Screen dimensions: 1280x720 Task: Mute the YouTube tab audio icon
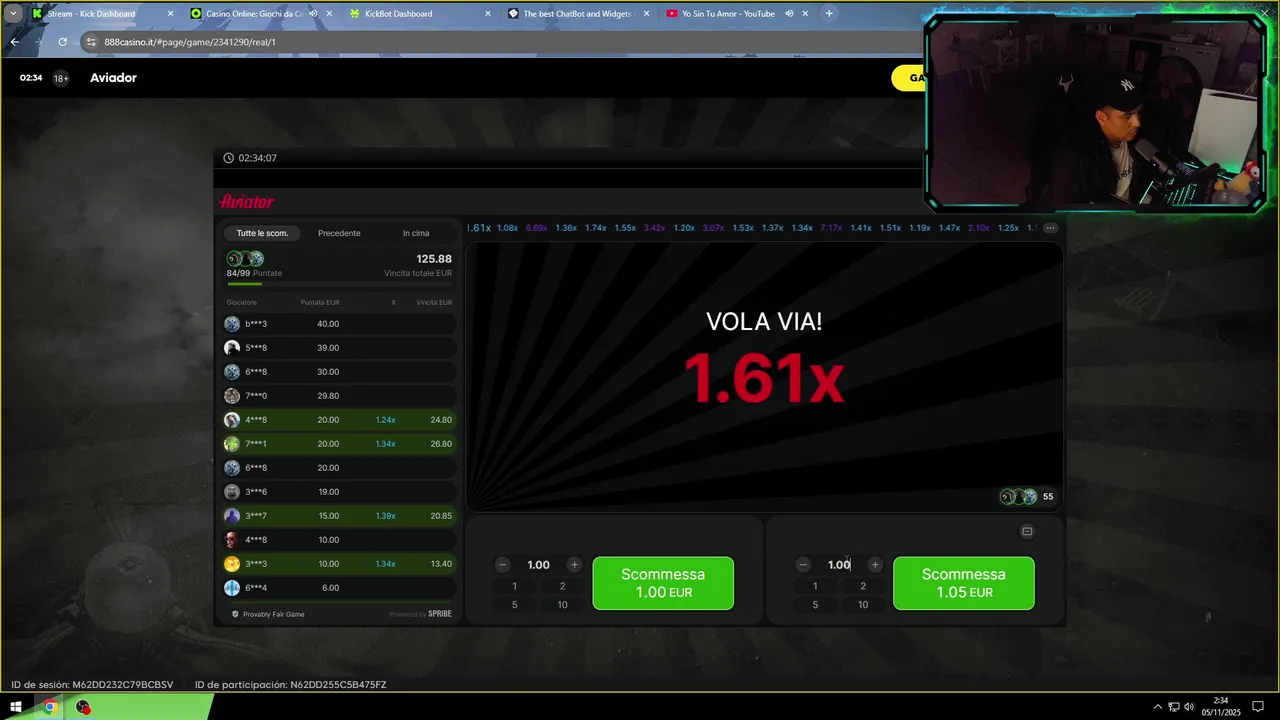789,14
